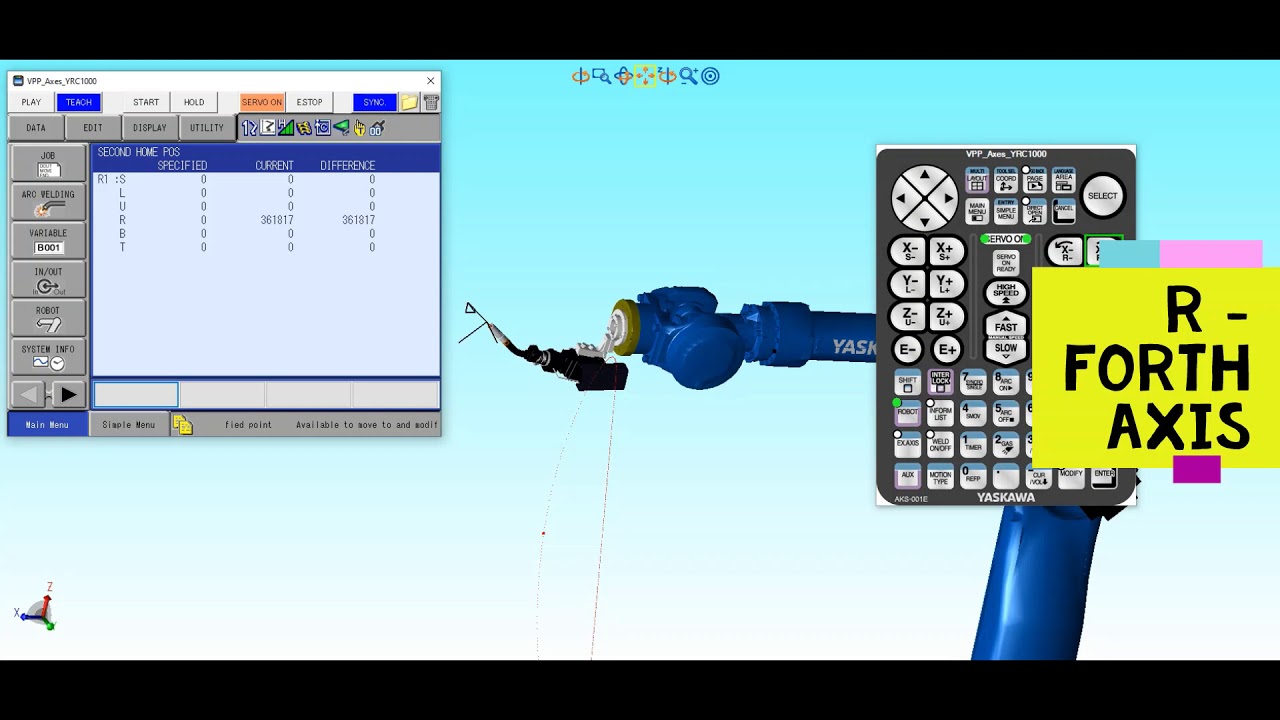Screen dimensions: 1280x720
Task: Open the ARC WELDING menu
Action: coord(48,202)
